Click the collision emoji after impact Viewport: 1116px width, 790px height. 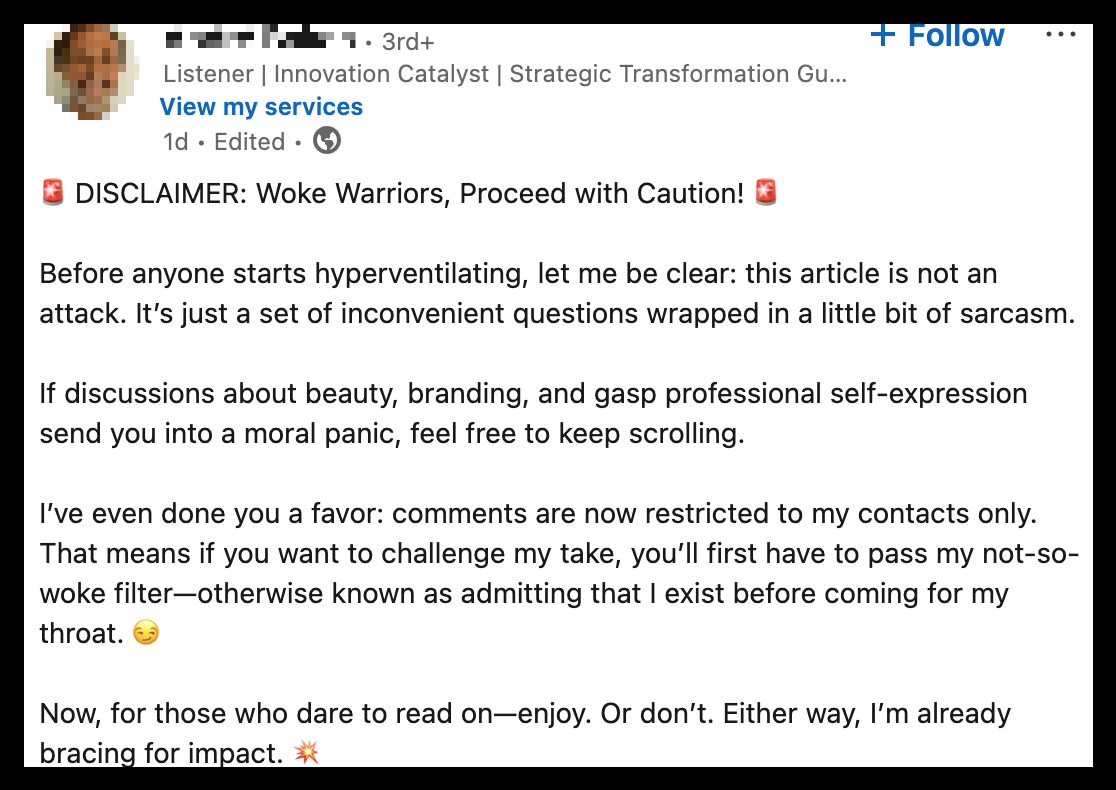point(306,752)
